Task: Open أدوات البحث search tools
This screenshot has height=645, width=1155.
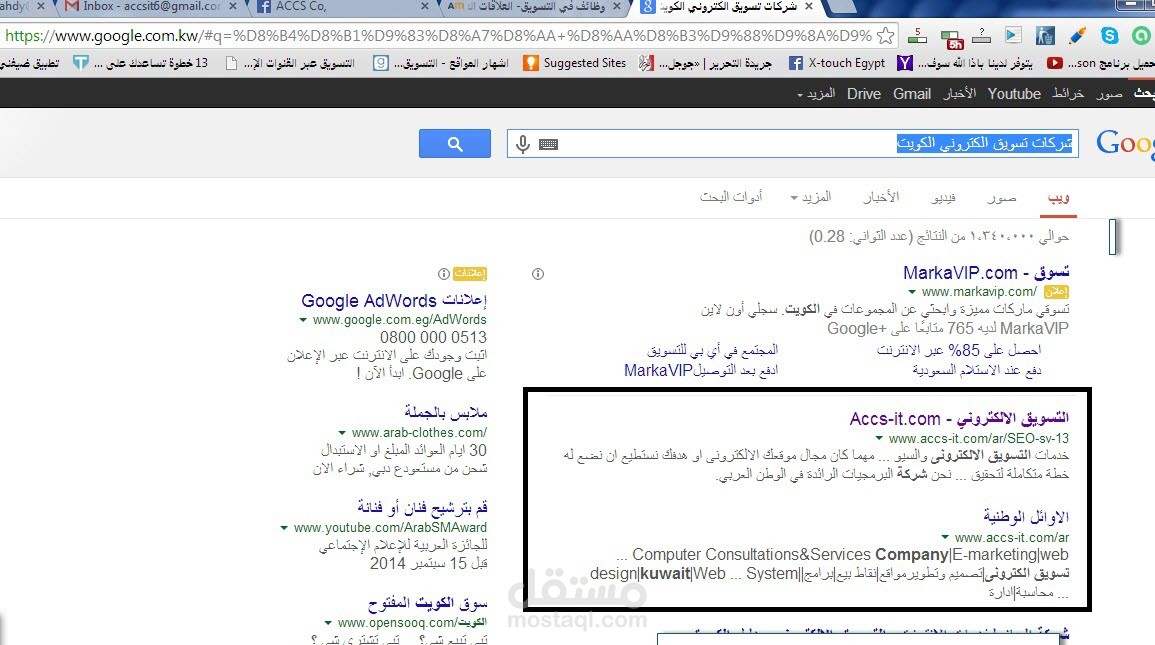Action: pos(731,197)
